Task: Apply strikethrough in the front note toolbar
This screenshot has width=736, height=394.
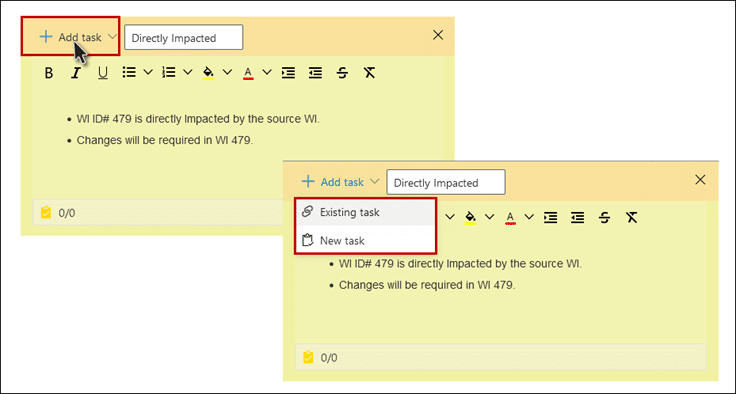Action: click(605, 217)
